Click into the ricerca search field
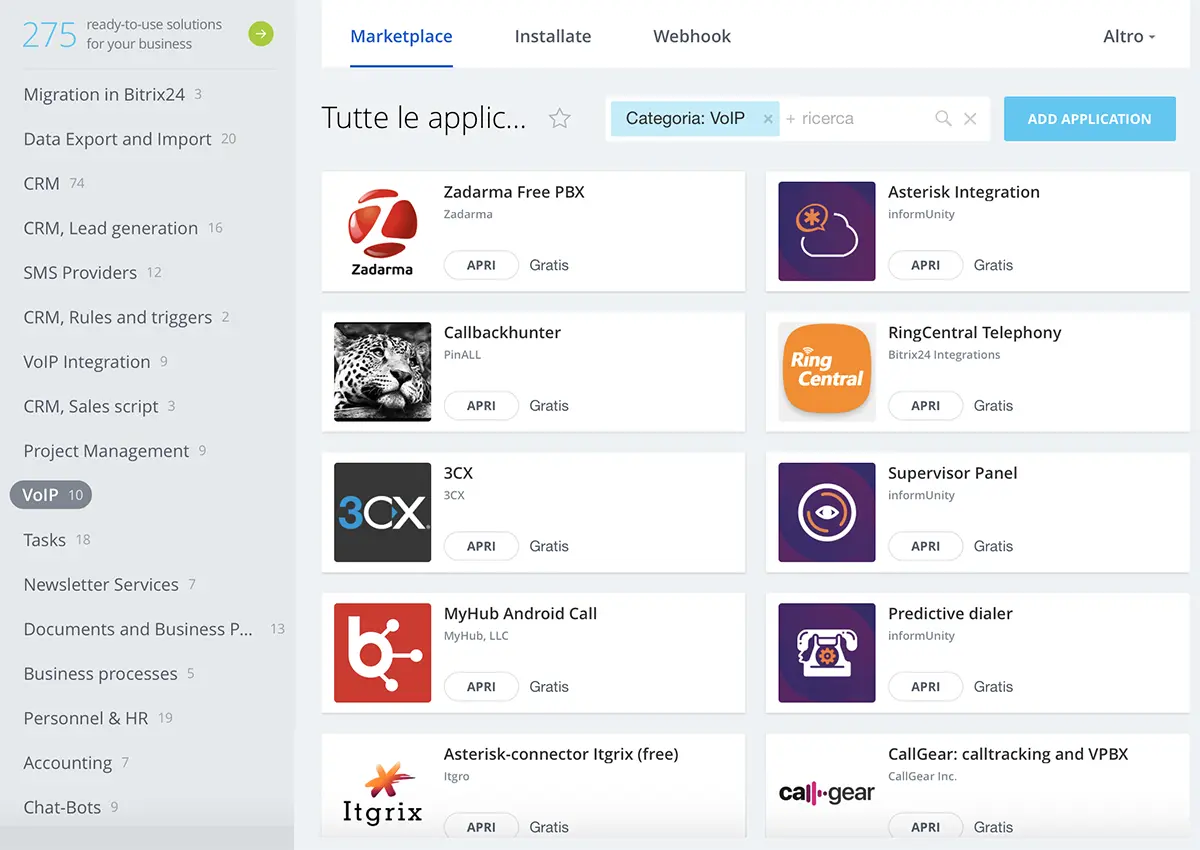The width and height of the screenshot is (1200, 850). click(x=855, y=119)
